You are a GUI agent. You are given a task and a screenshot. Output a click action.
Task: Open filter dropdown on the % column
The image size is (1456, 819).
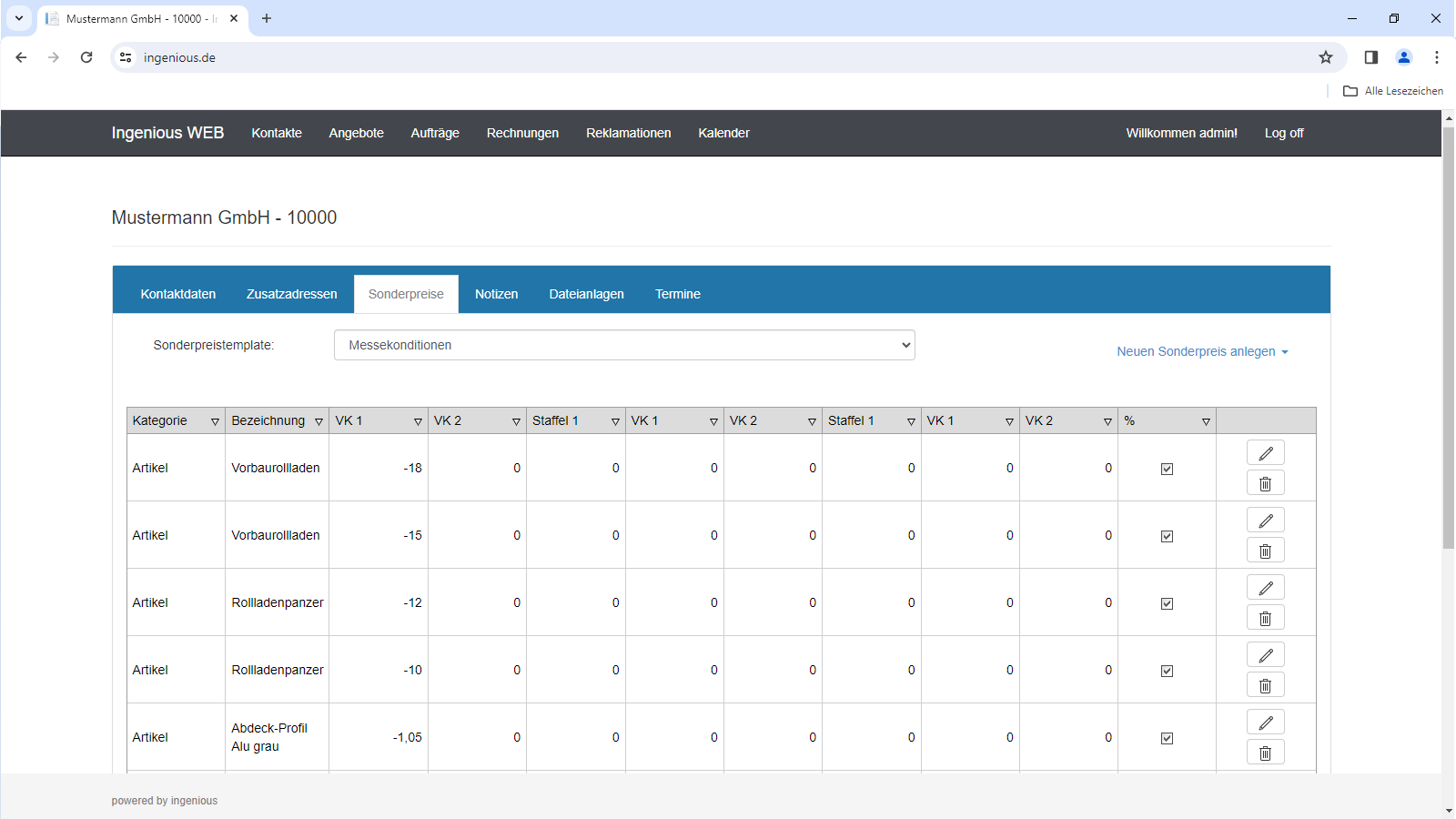point(1206,421)
